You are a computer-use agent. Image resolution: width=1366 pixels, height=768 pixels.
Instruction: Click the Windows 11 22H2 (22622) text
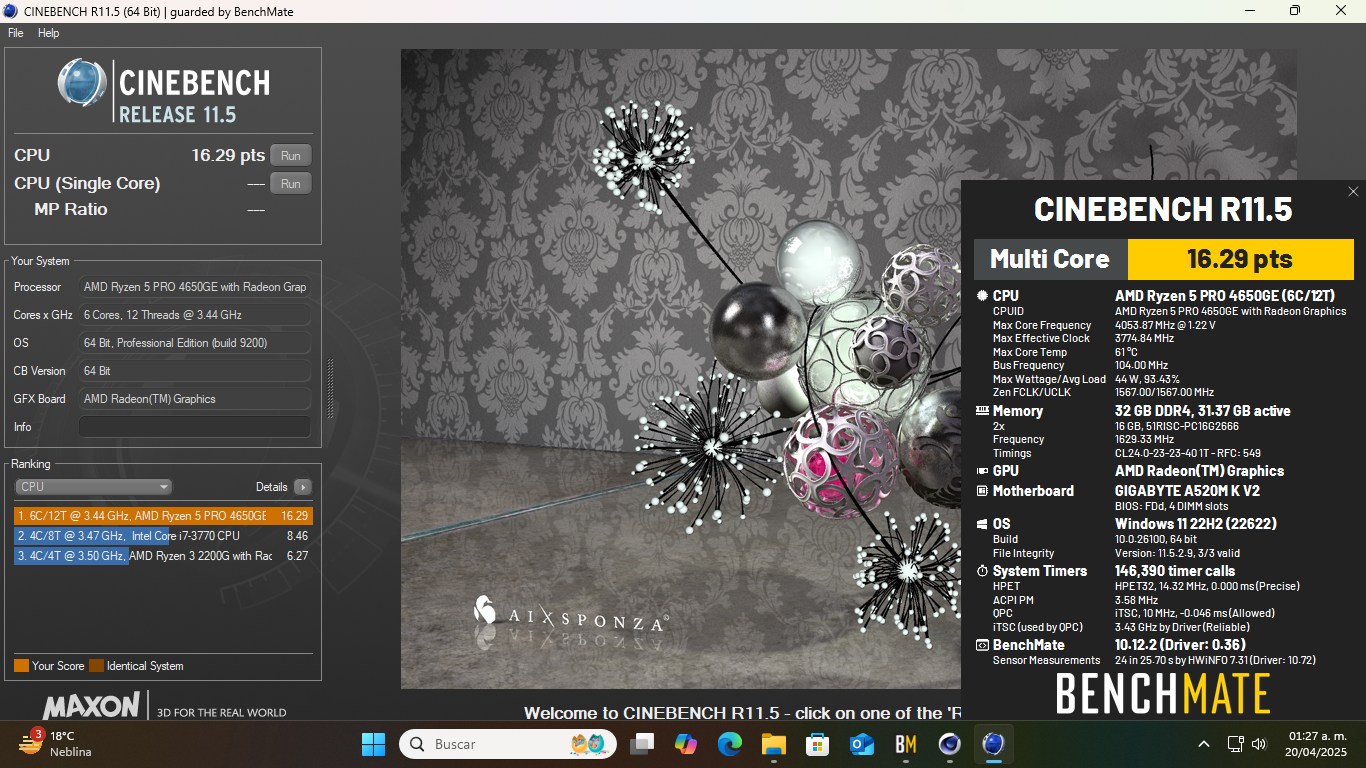[x=1196, y=524]
